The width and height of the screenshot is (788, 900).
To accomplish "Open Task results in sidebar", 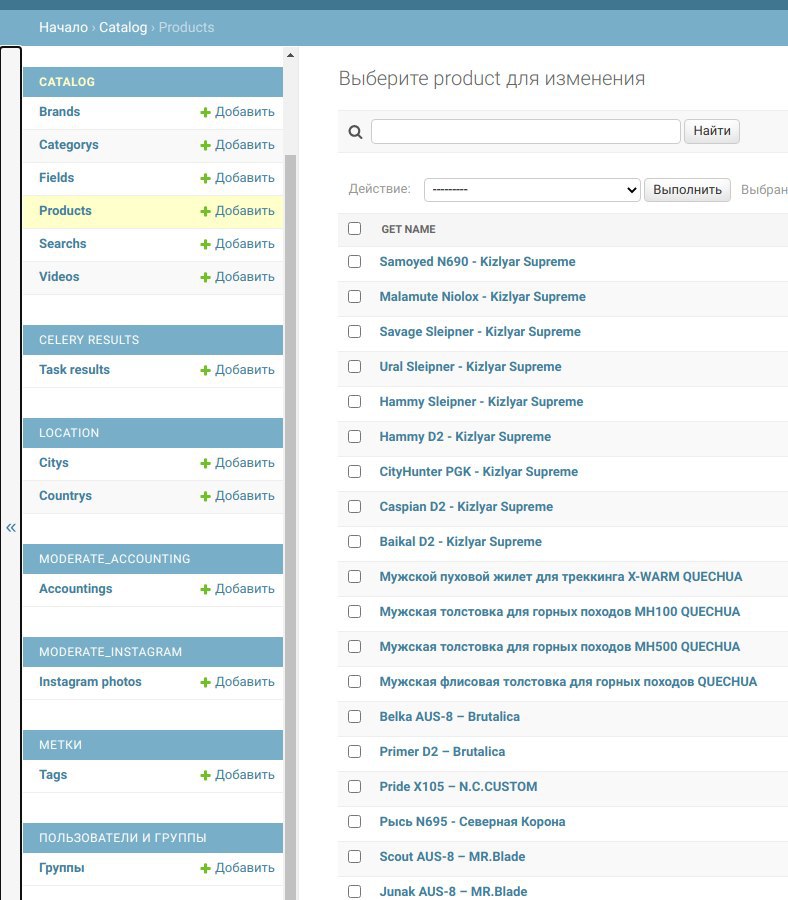I will point(74,370).
